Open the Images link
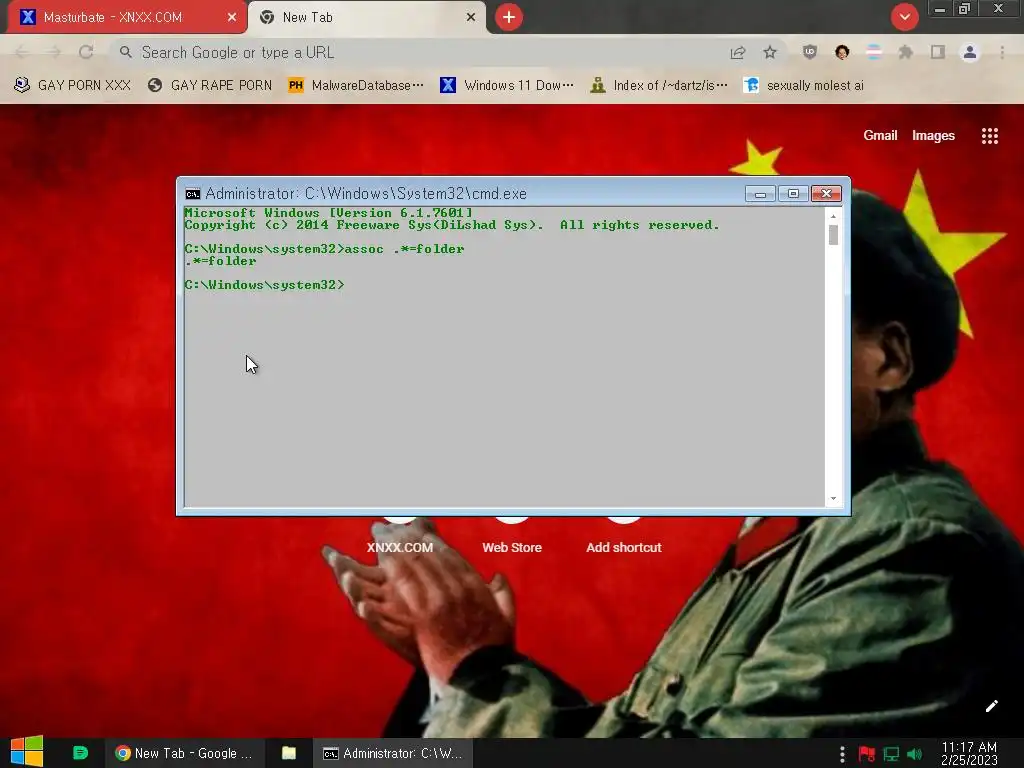 click(933, 136)
